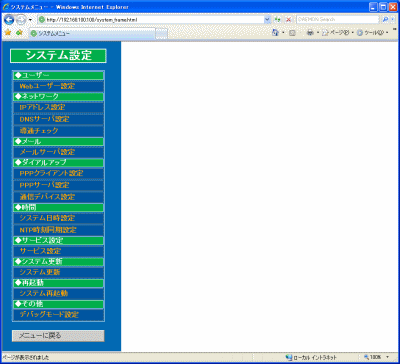Click the Stop loading red X icon

(x=288, y=20)
